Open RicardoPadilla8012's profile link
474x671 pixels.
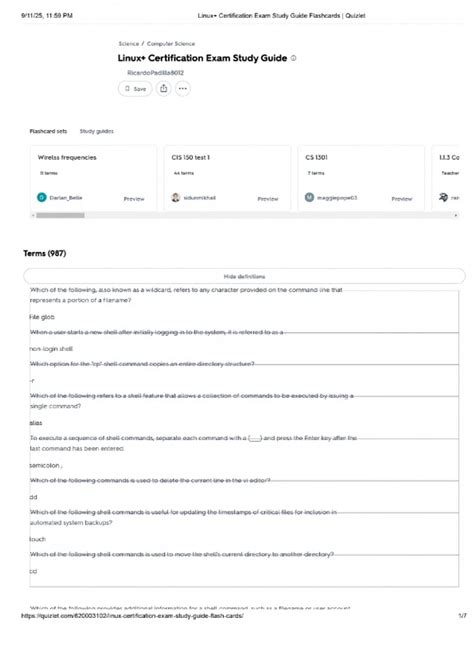(156, 73)
